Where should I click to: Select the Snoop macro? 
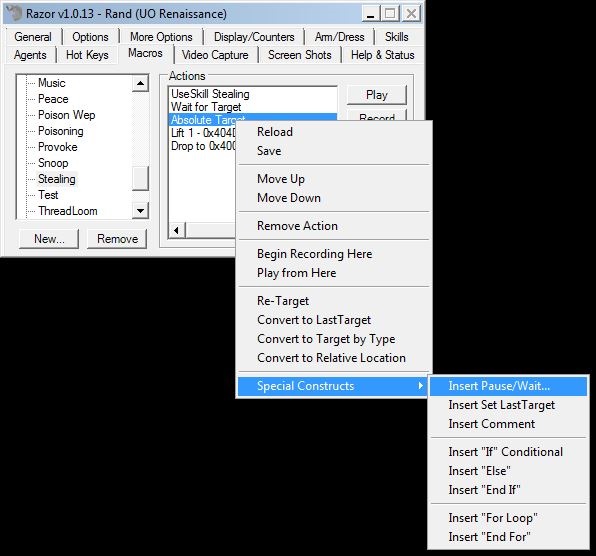click(x=53, y=163)
